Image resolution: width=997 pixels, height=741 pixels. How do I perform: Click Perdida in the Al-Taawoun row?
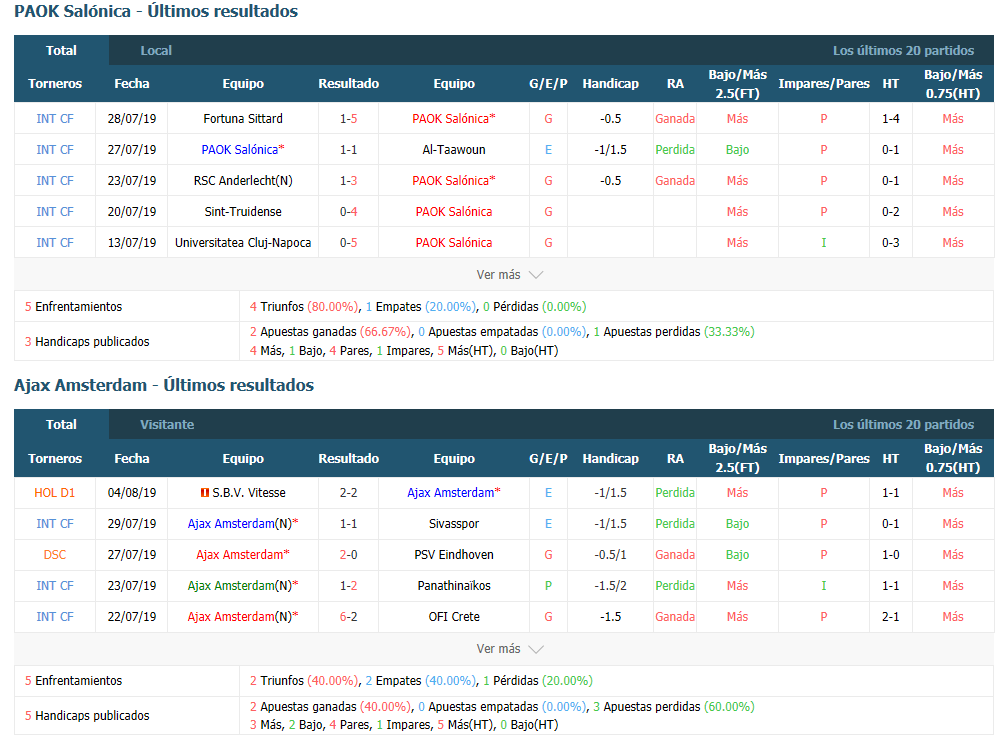click(x=675, y=150)
